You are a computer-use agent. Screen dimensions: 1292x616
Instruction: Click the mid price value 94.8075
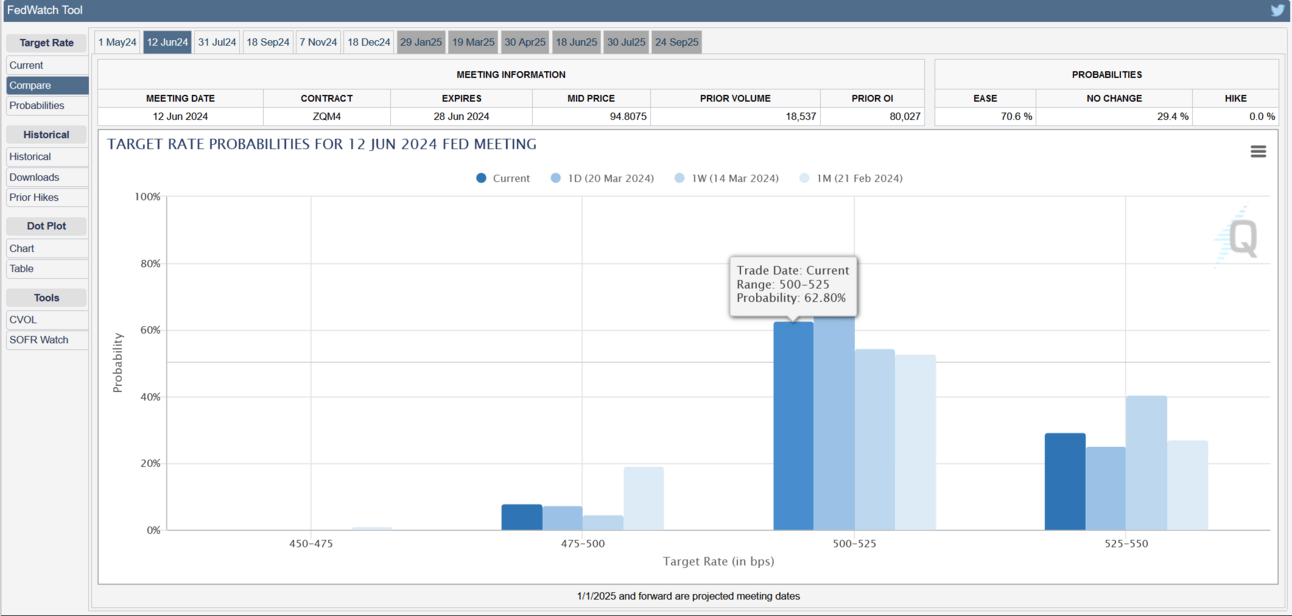click(x=628, y=117)
